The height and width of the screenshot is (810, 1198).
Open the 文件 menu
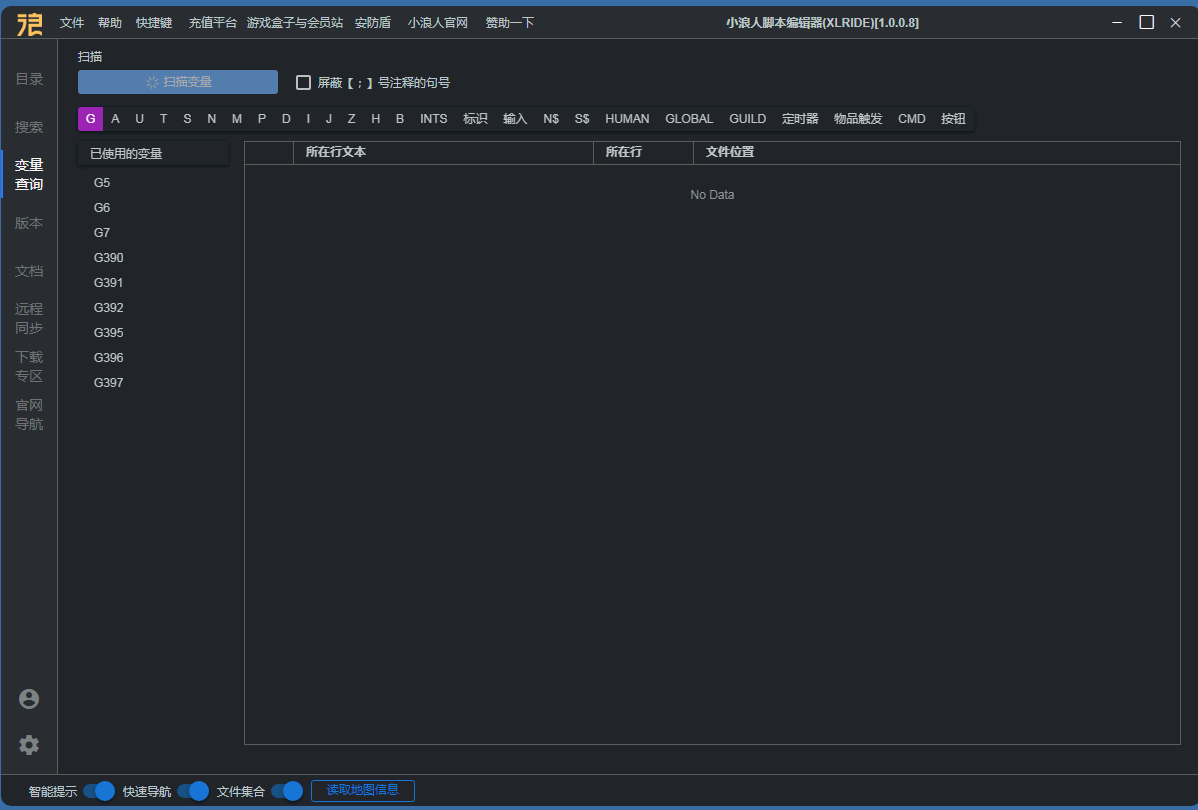tap(72, 22)
